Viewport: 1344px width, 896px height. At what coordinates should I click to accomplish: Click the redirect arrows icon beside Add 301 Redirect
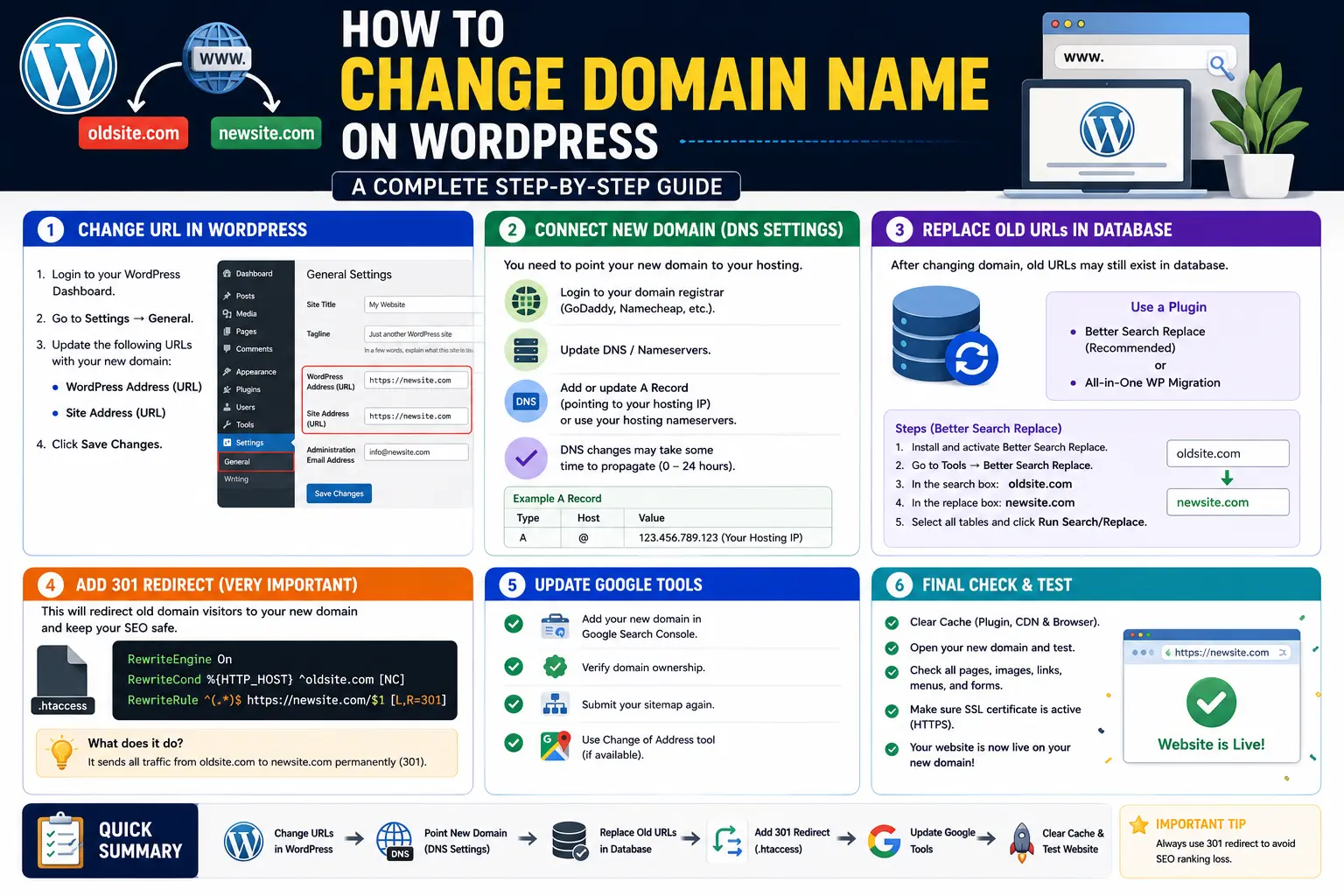click(x=727, y=841)
